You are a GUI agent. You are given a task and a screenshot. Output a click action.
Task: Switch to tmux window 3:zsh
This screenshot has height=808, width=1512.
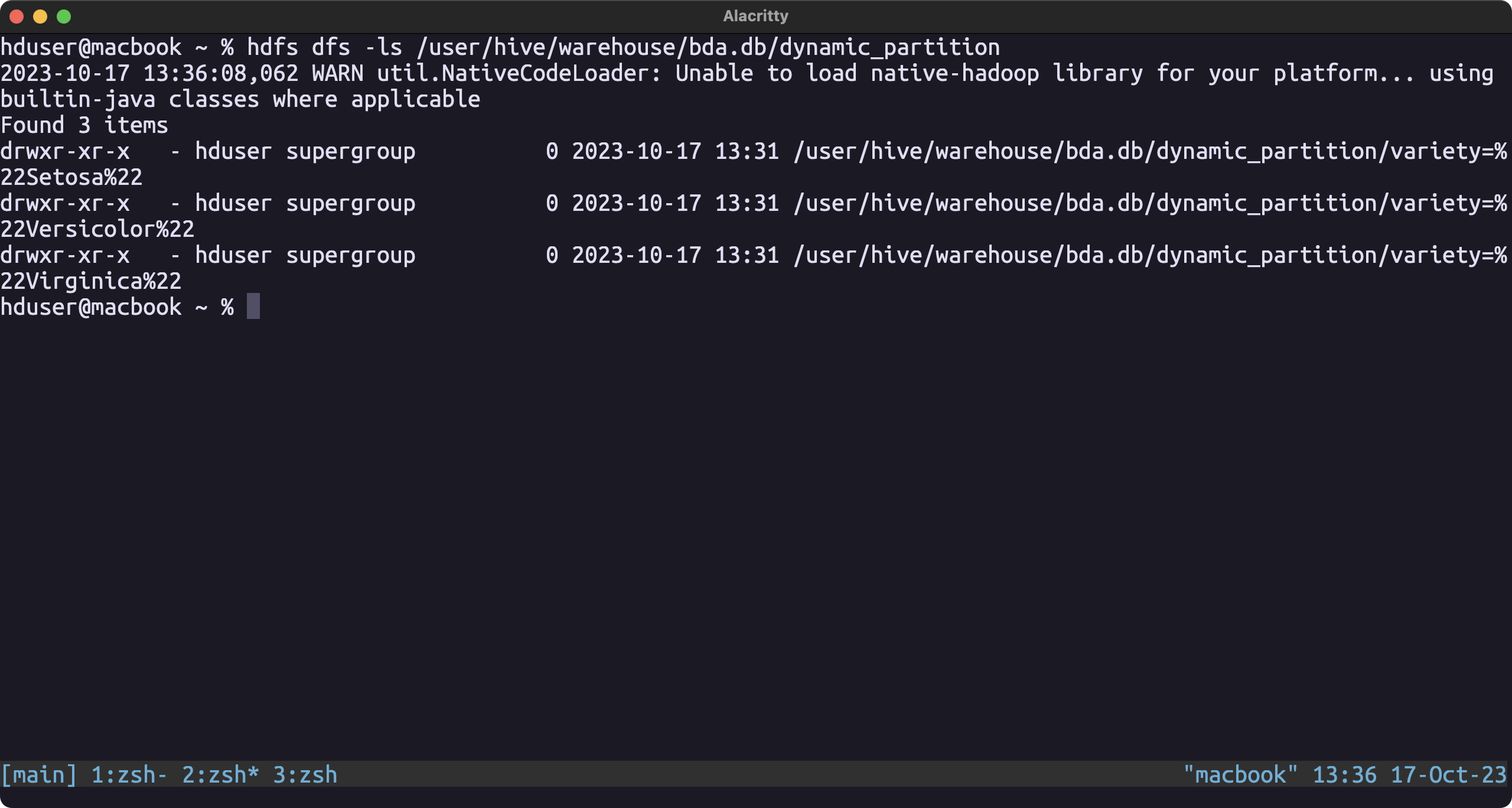pyautogui.click(x=305, y=775)
